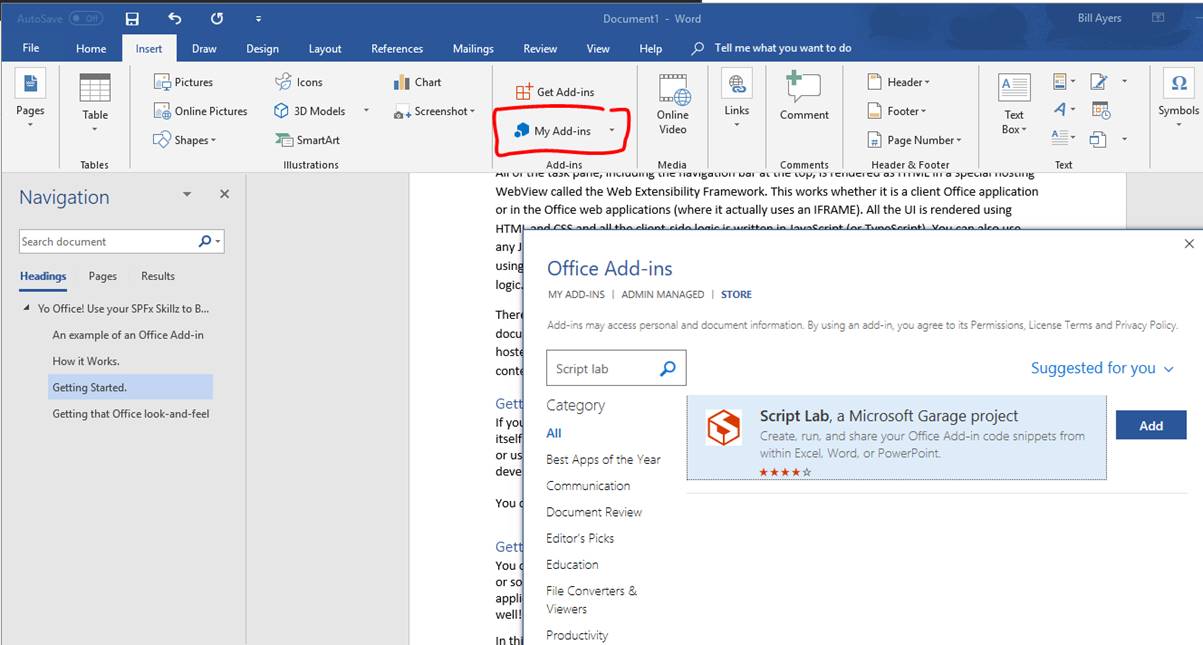Select Headings tab in Navigation pane
The image size is (1203, 645).
click(x=43, y=276)
